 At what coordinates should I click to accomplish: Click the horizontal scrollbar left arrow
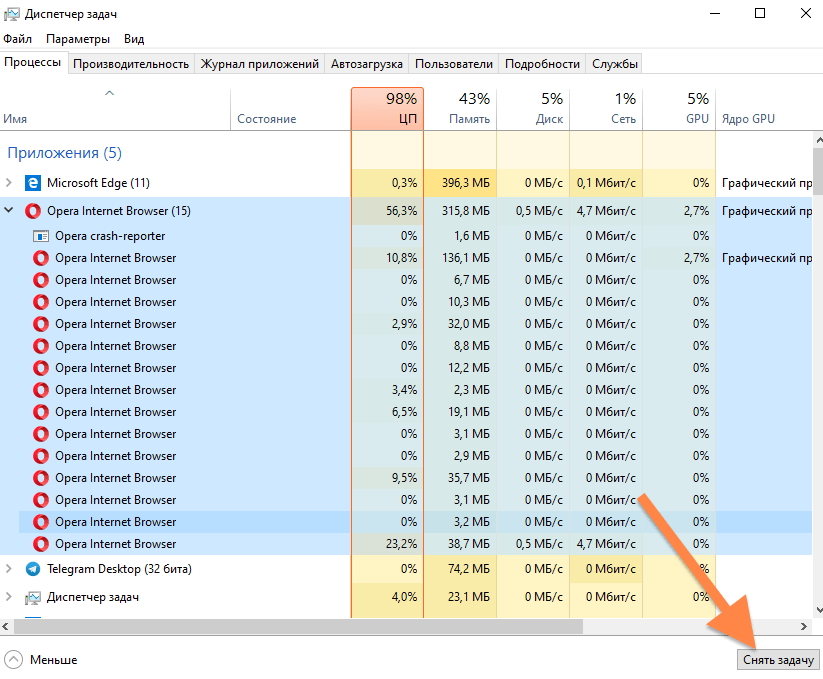[x=5, y=626]
